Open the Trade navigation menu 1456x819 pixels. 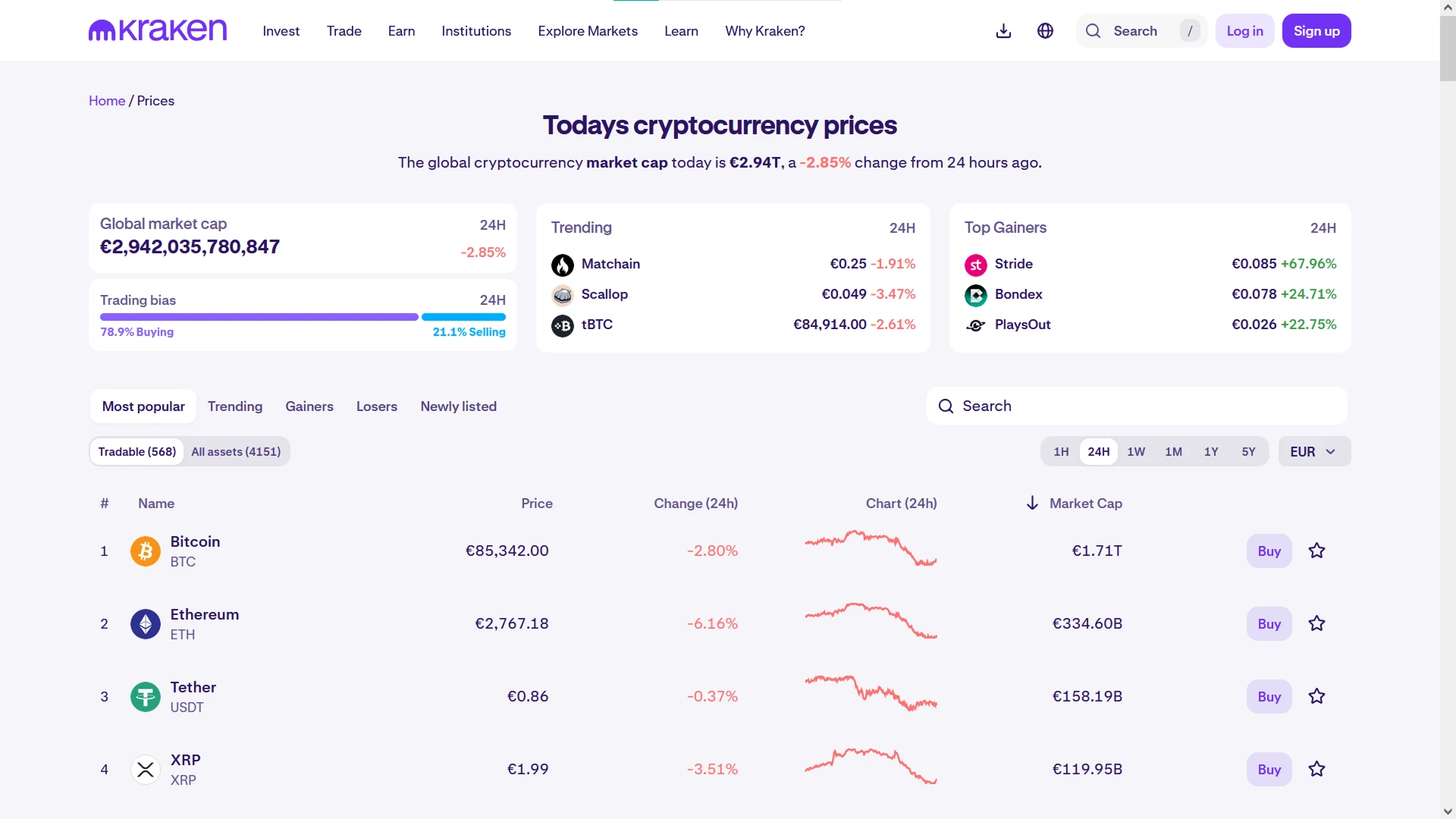[x=344, y=31]
